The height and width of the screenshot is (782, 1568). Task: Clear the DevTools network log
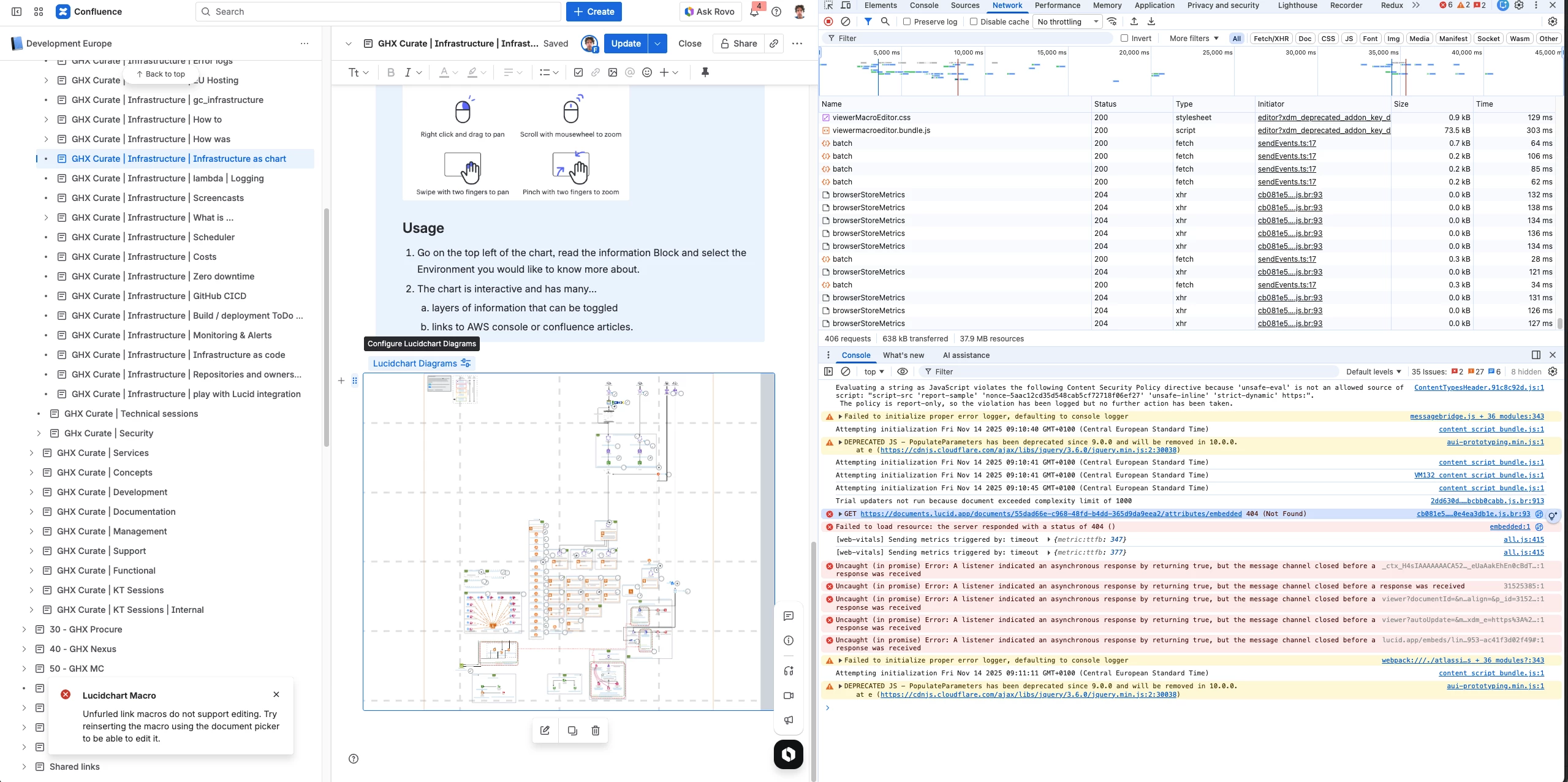coord(846,21)
